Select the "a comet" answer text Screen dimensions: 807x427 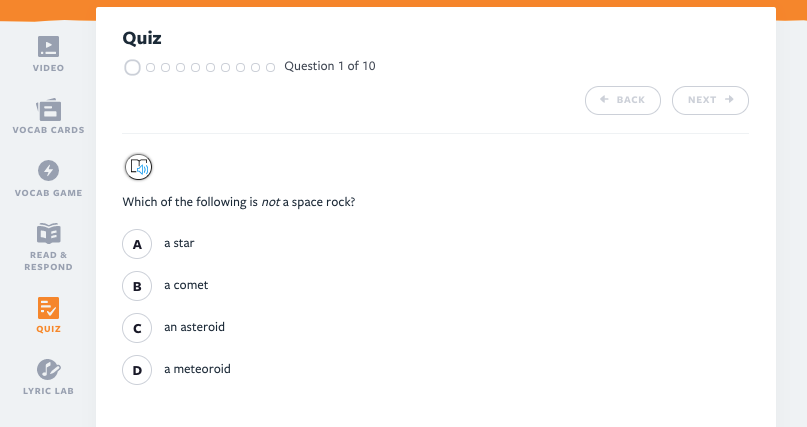186,285
